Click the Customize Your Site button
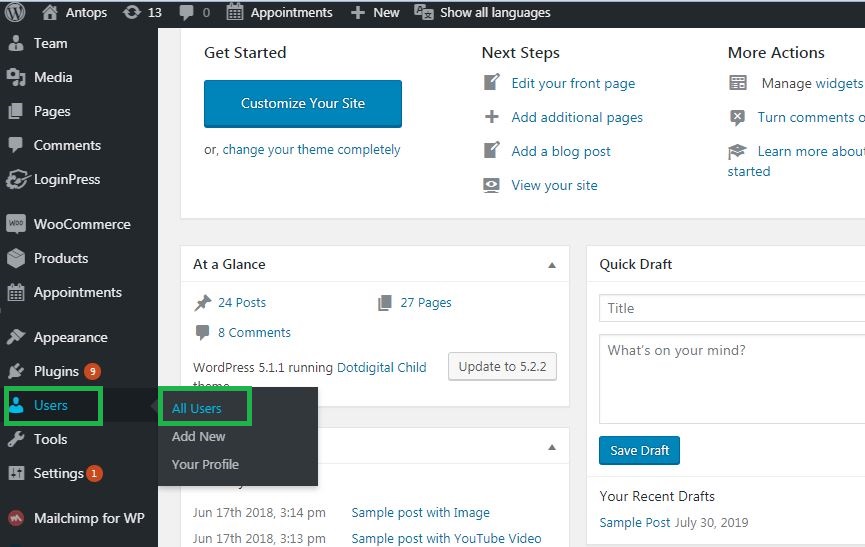The image size is (865, 547). tap(303, 104)
